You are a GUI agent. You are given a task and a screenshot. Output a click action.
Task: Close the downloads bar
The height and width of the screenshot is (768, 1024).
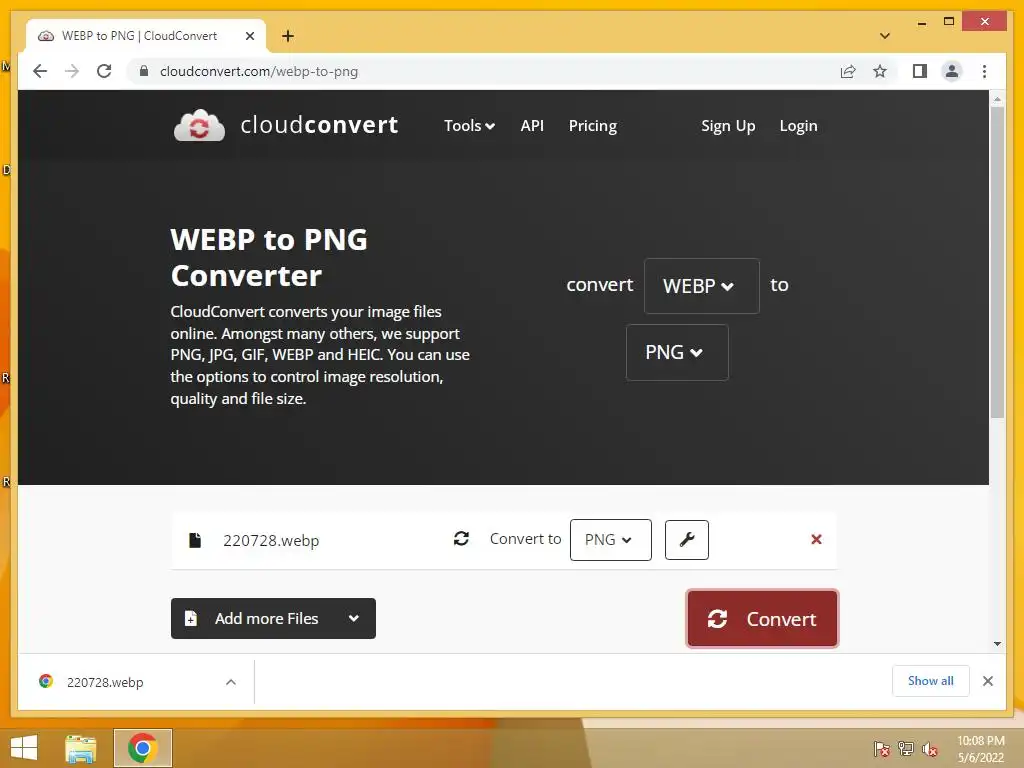click(987, 681)
